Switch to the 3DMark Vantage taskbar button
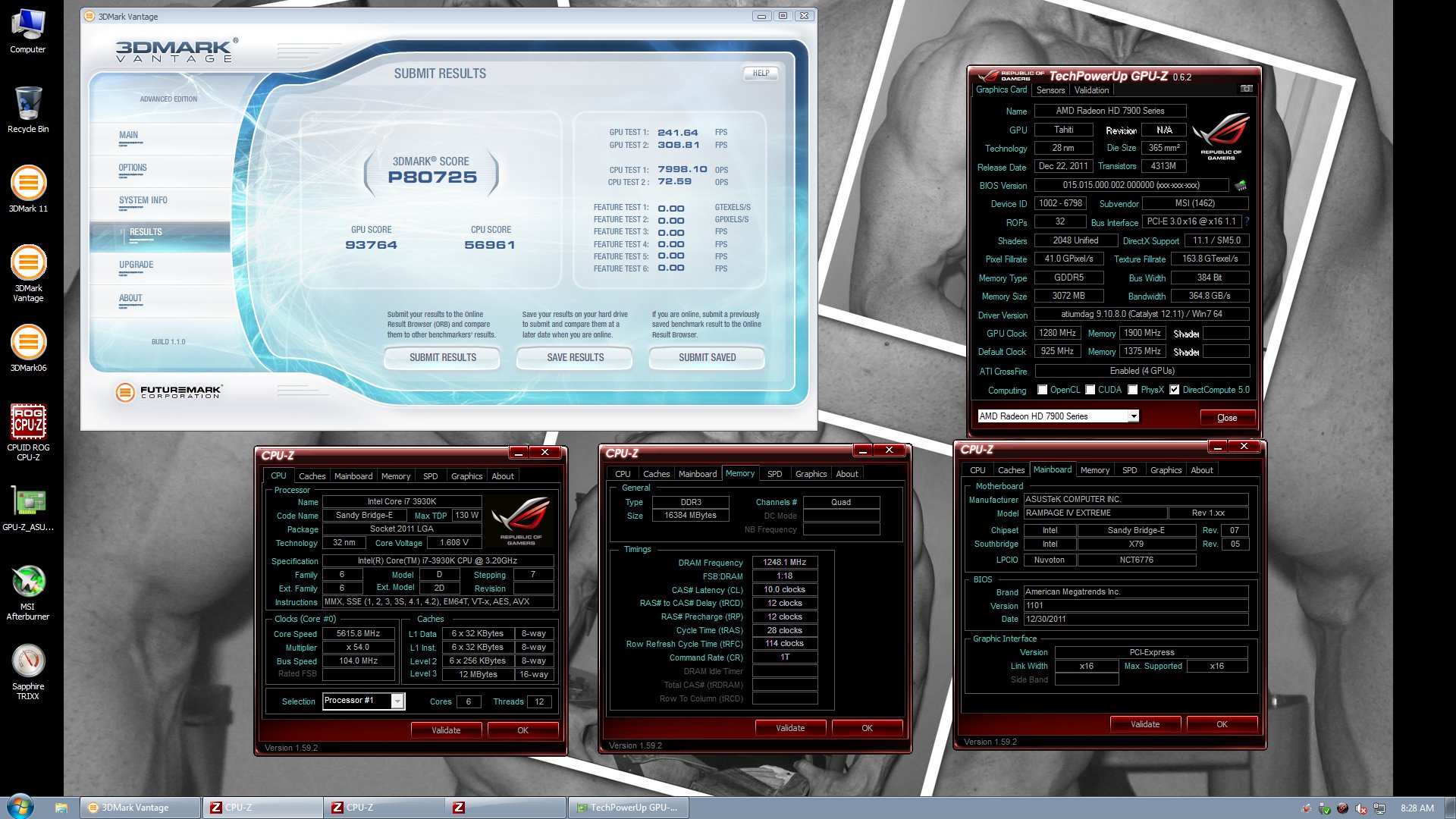 (x=140, y=808)
